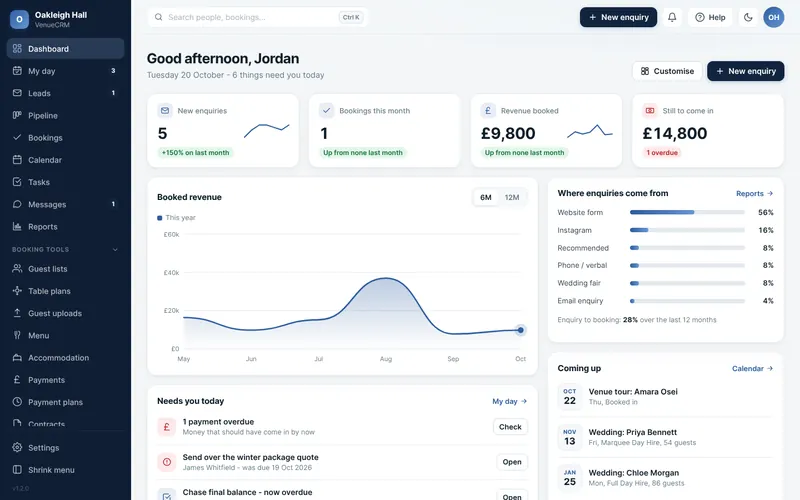This screenshot has height=500, width=800.
Task: Click the Phone / verbal source row
Action: click(665, 265)
